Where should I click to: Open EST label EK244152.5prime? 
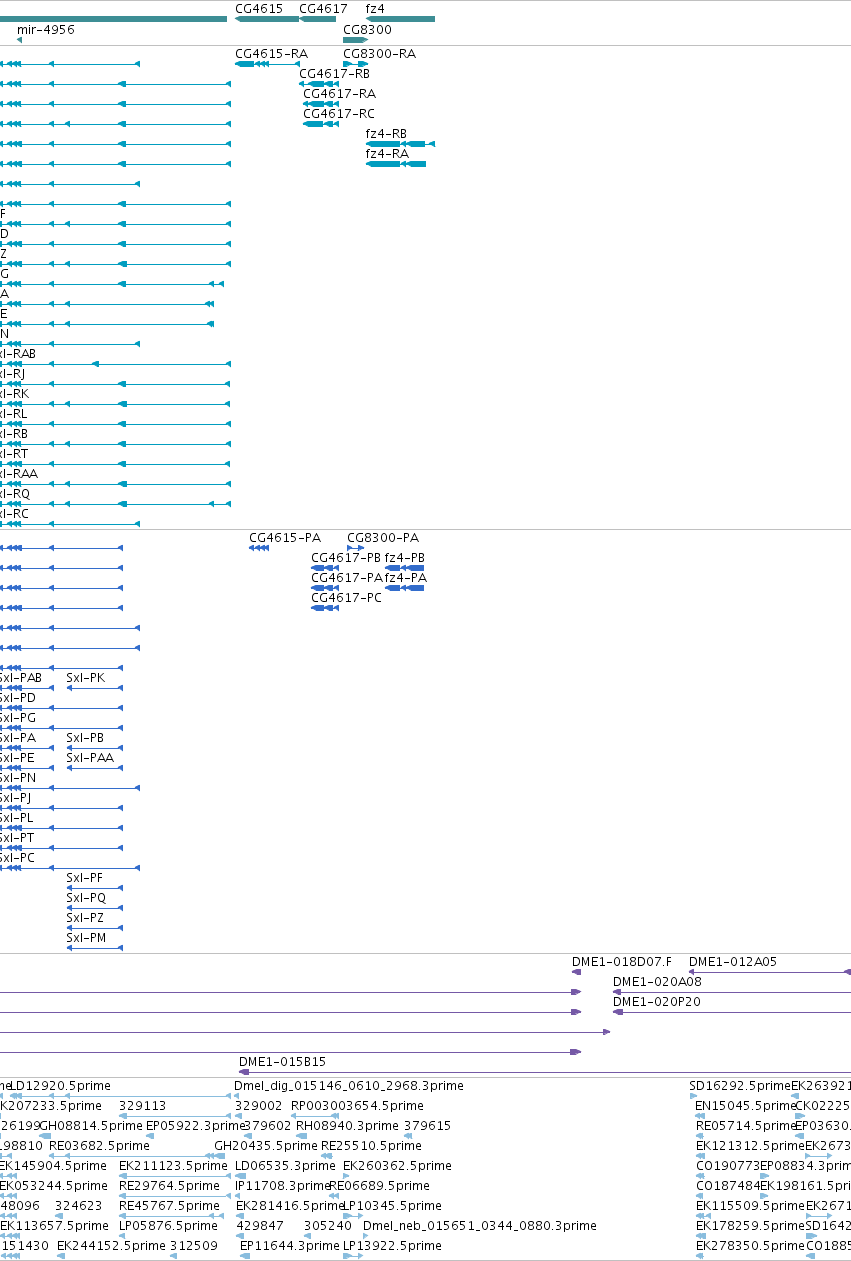[x=111, y=1246]
